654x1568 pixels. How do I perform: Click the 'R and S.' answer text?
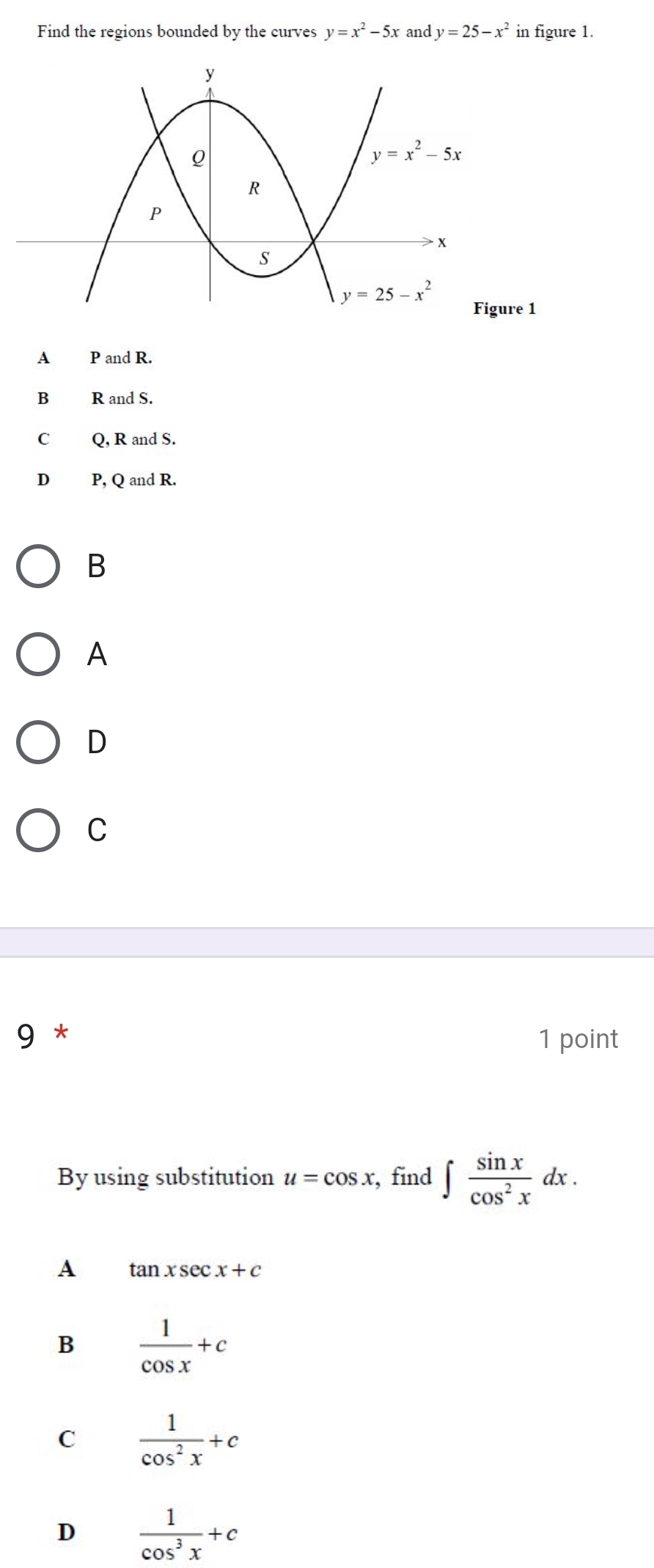click(122, 399)
